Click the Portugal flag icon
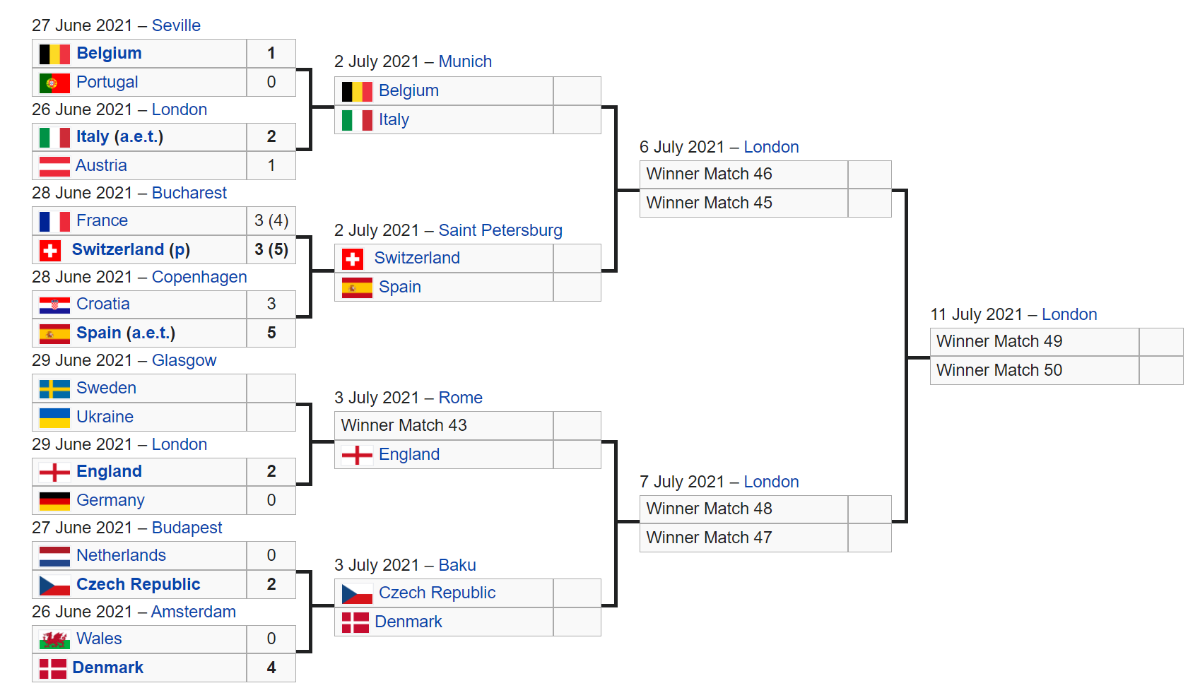 [x=54, y=82]
